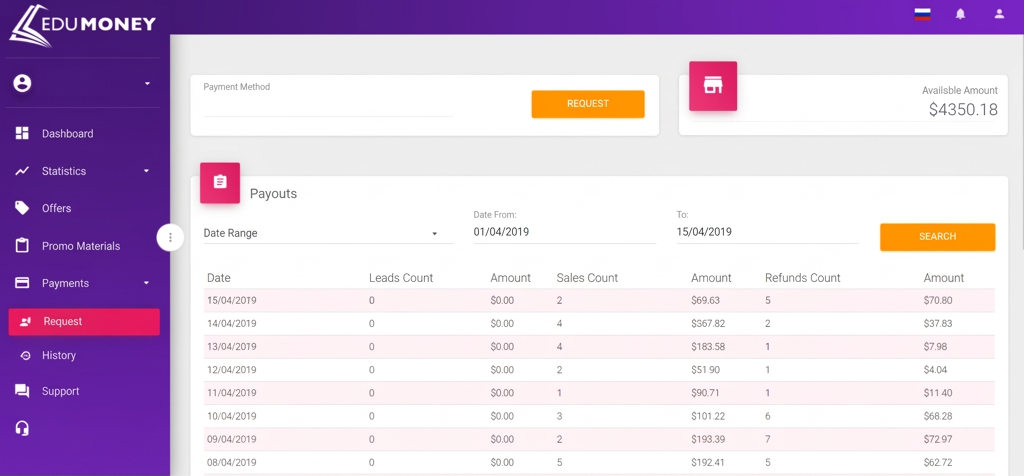1024x476 pixels.
Task: Click the Request menu item icon
Action: pos(25,322)
